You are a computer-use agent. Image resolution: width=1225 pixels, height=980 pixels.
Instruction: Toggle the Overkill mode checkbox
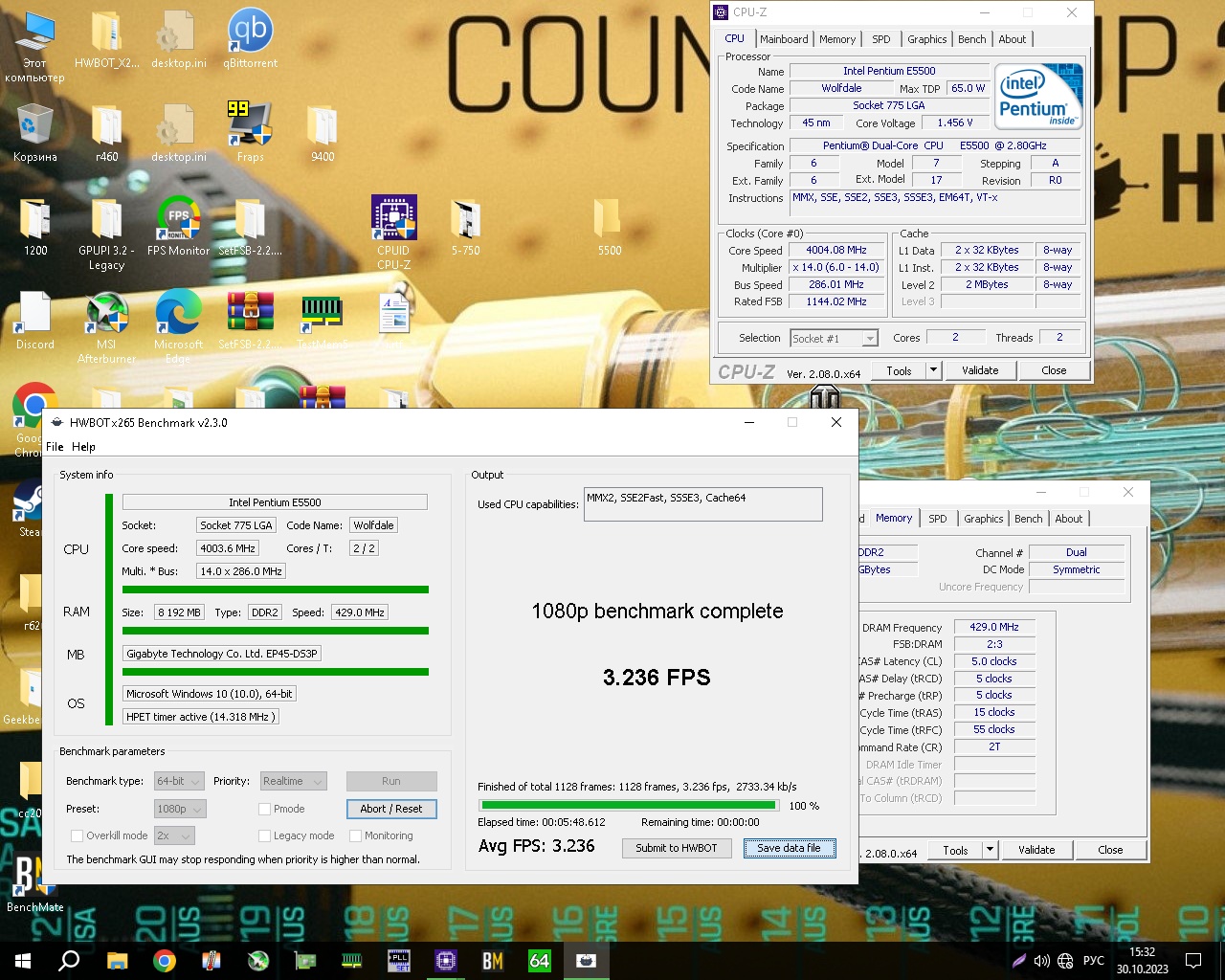pos(78,835)
